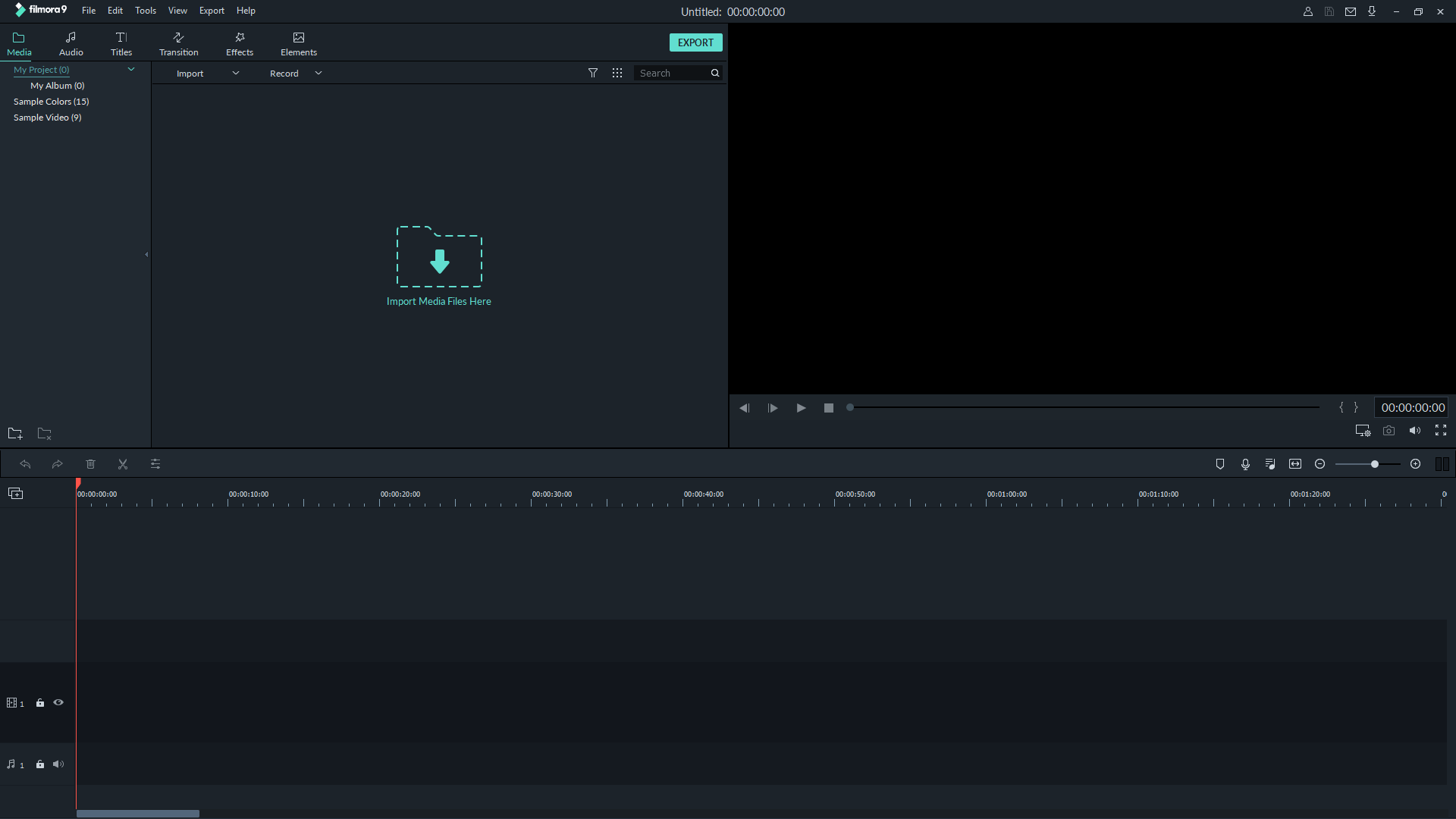Open the edit adjustments sliders icon

click(x=155, y=464)
